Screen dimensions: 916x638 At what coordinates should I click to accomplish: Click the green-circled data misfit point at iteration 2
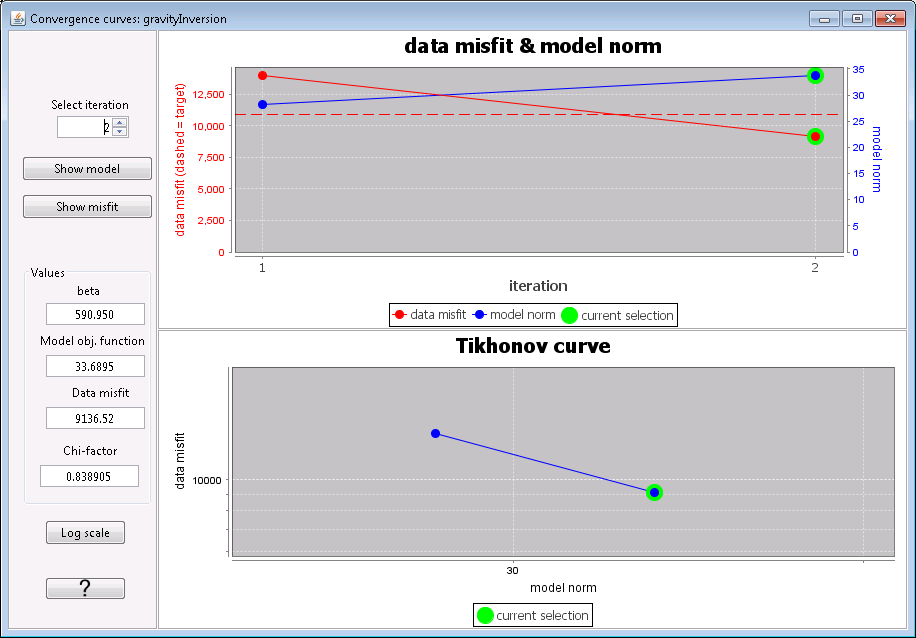816,137
